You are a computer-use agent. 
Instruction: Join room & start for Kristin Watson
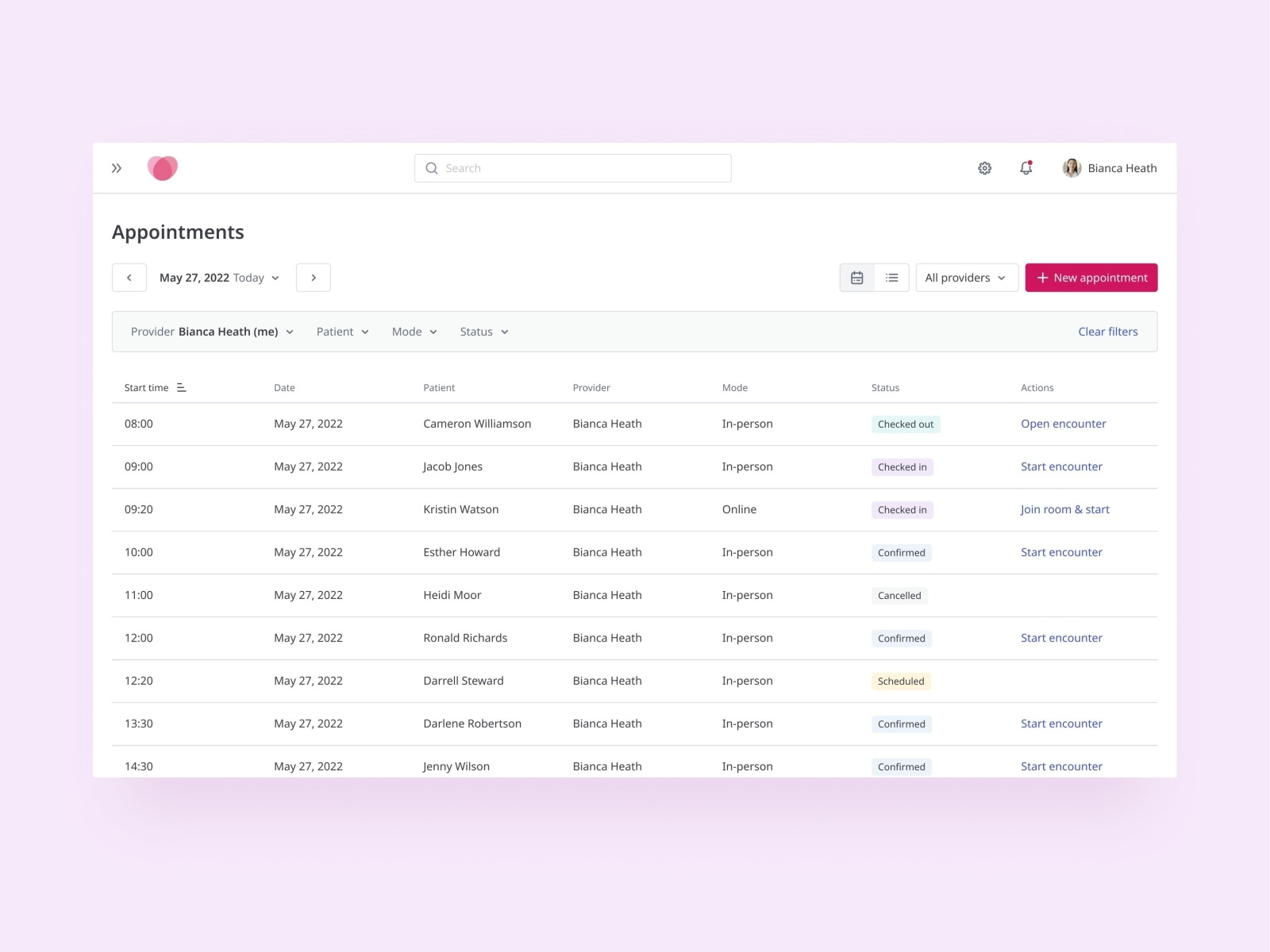point(1065,509)
